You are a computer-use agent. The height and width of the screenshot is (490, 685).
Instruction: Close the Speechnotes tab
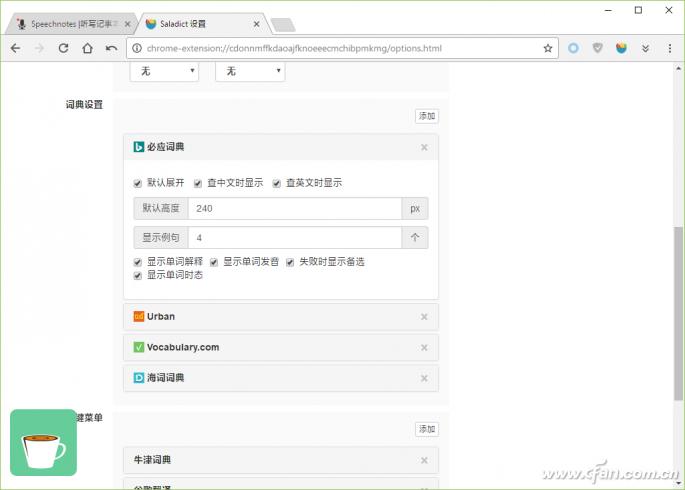click(128, 24)
